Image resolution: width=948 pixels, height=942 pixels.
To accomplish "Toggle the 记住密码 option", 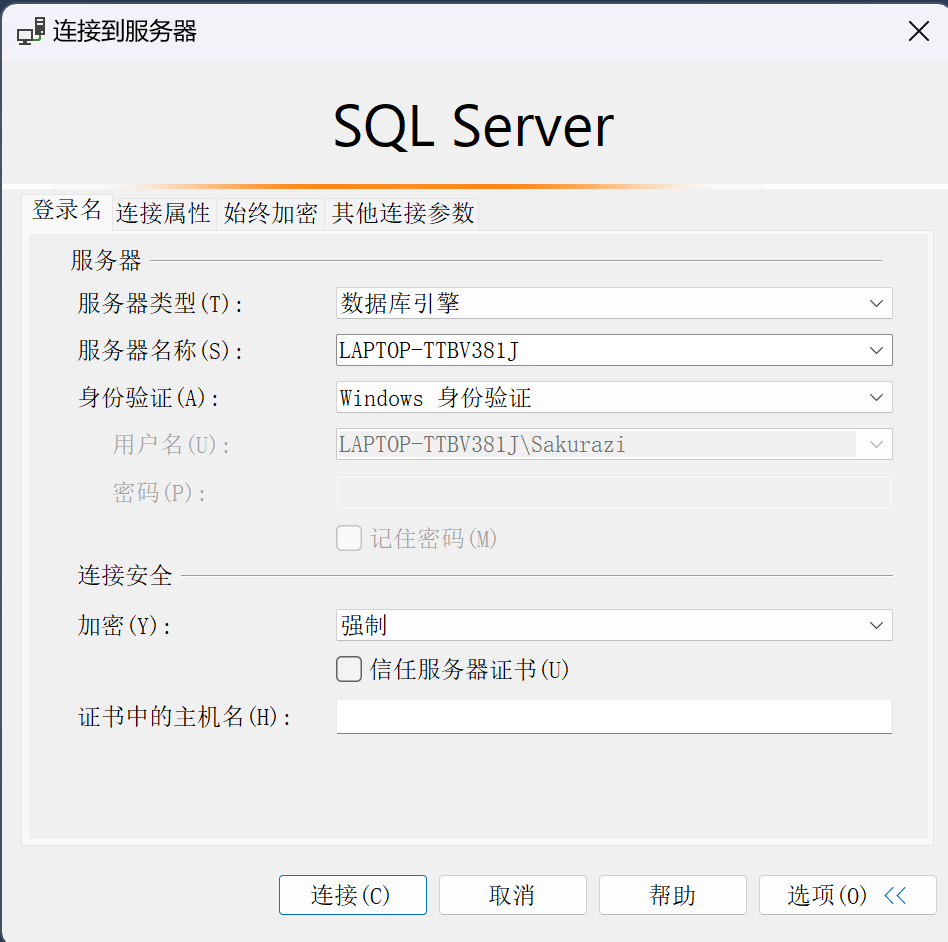I will (349, 538).
